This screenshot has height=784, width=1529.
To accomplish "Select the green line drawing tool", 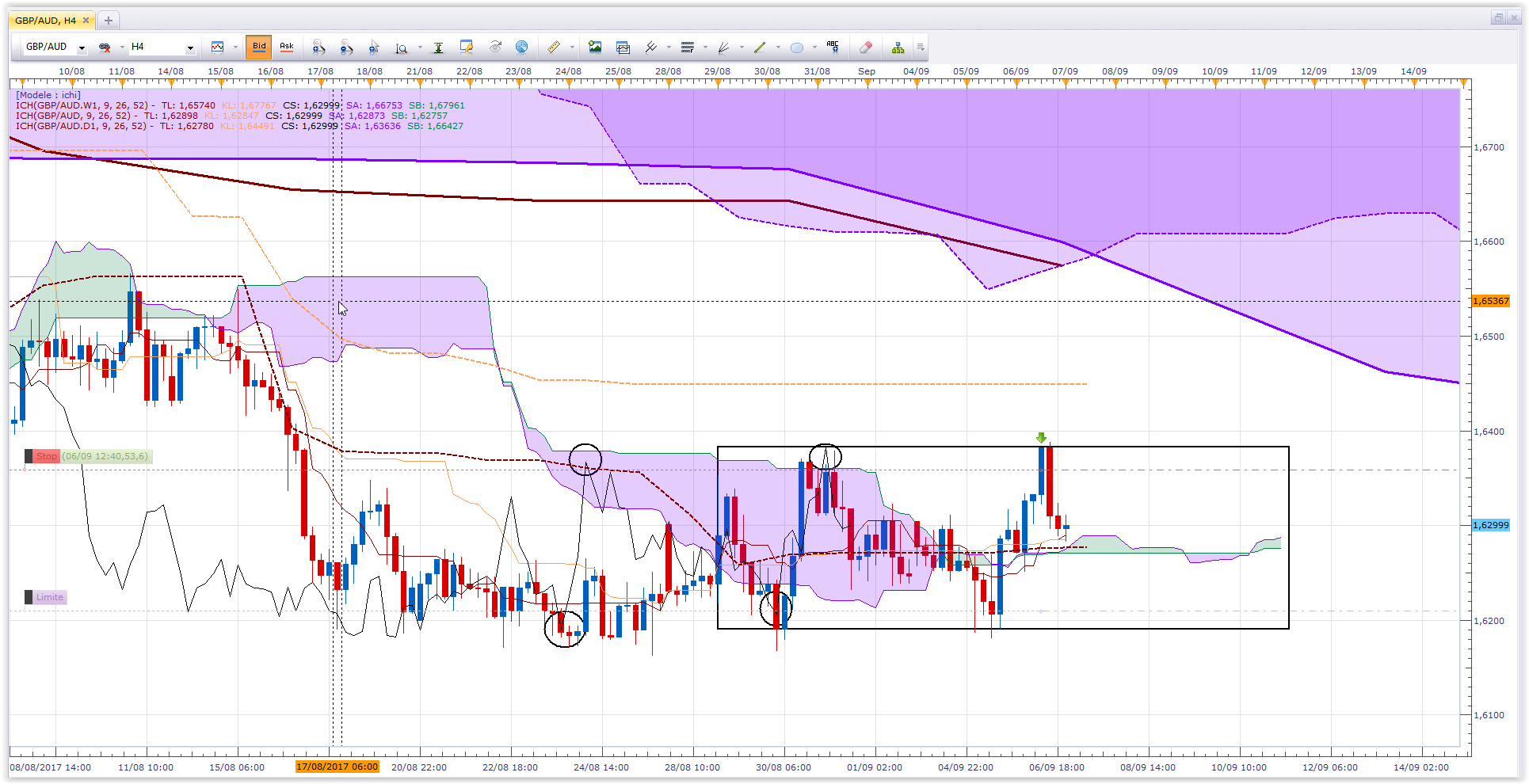I will 760,48.
